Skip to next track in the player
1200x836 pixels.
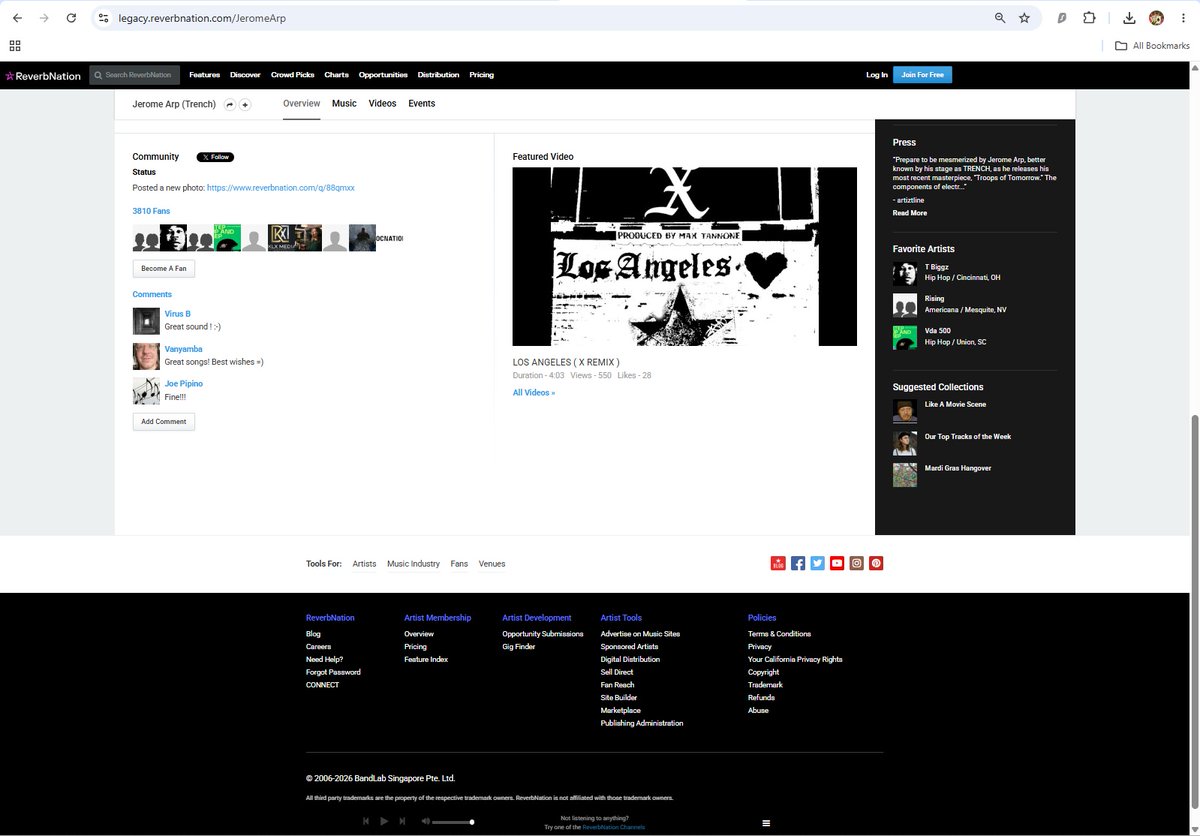click(402, 821)
